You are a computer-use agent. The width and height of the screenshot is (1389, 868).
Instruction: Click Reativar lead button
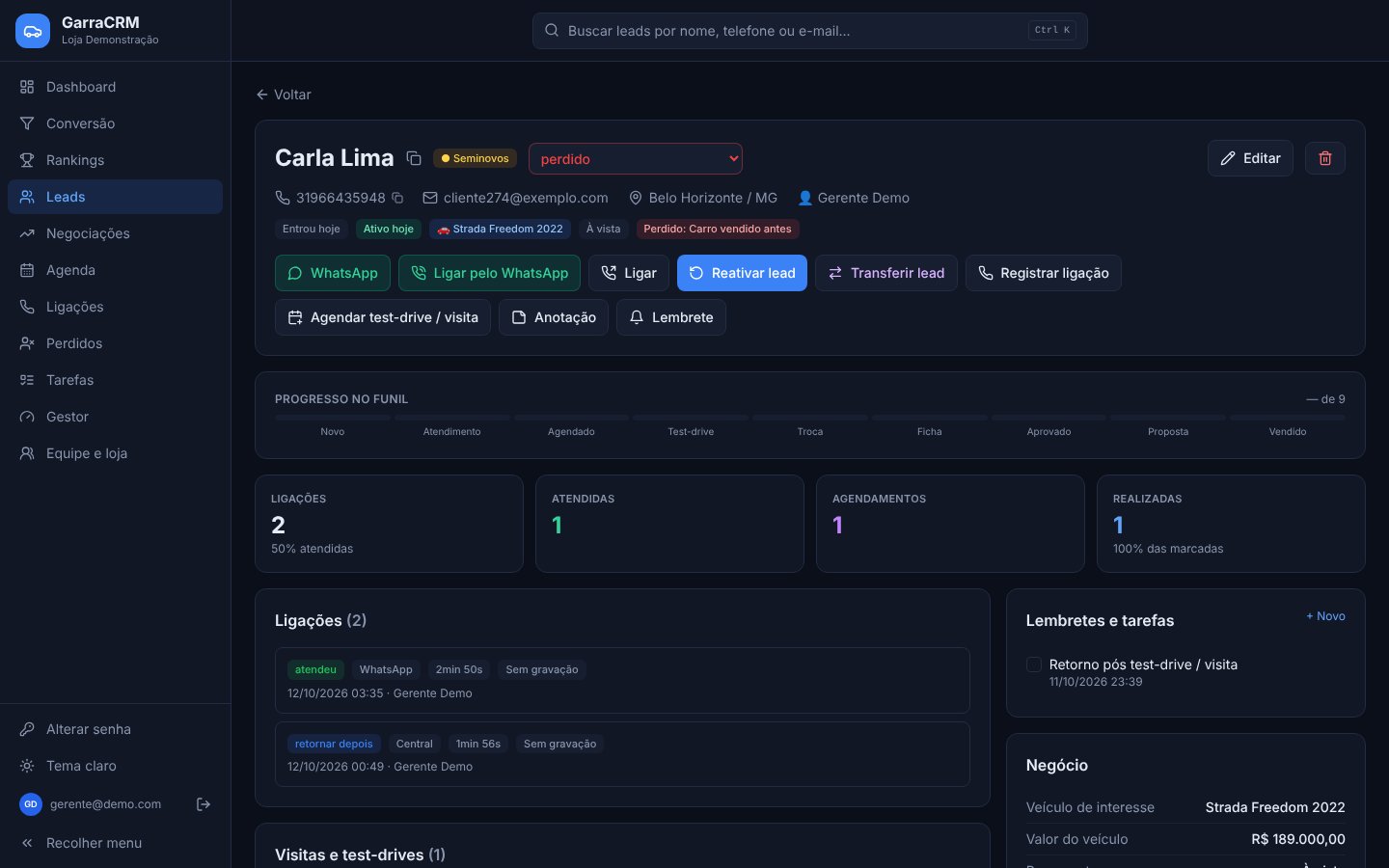[x=742, y=273]
